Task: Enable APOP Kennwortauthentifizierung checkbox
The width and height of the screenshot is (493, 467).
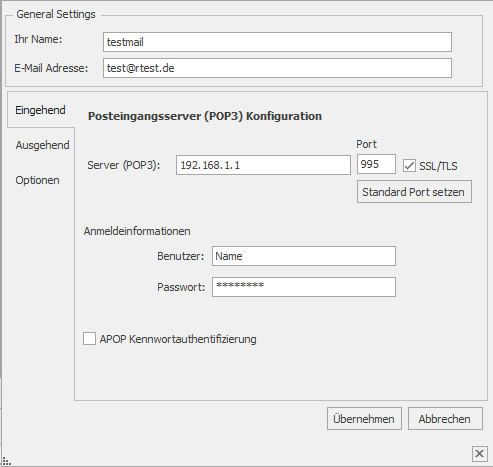Action: tap(89, 338)
